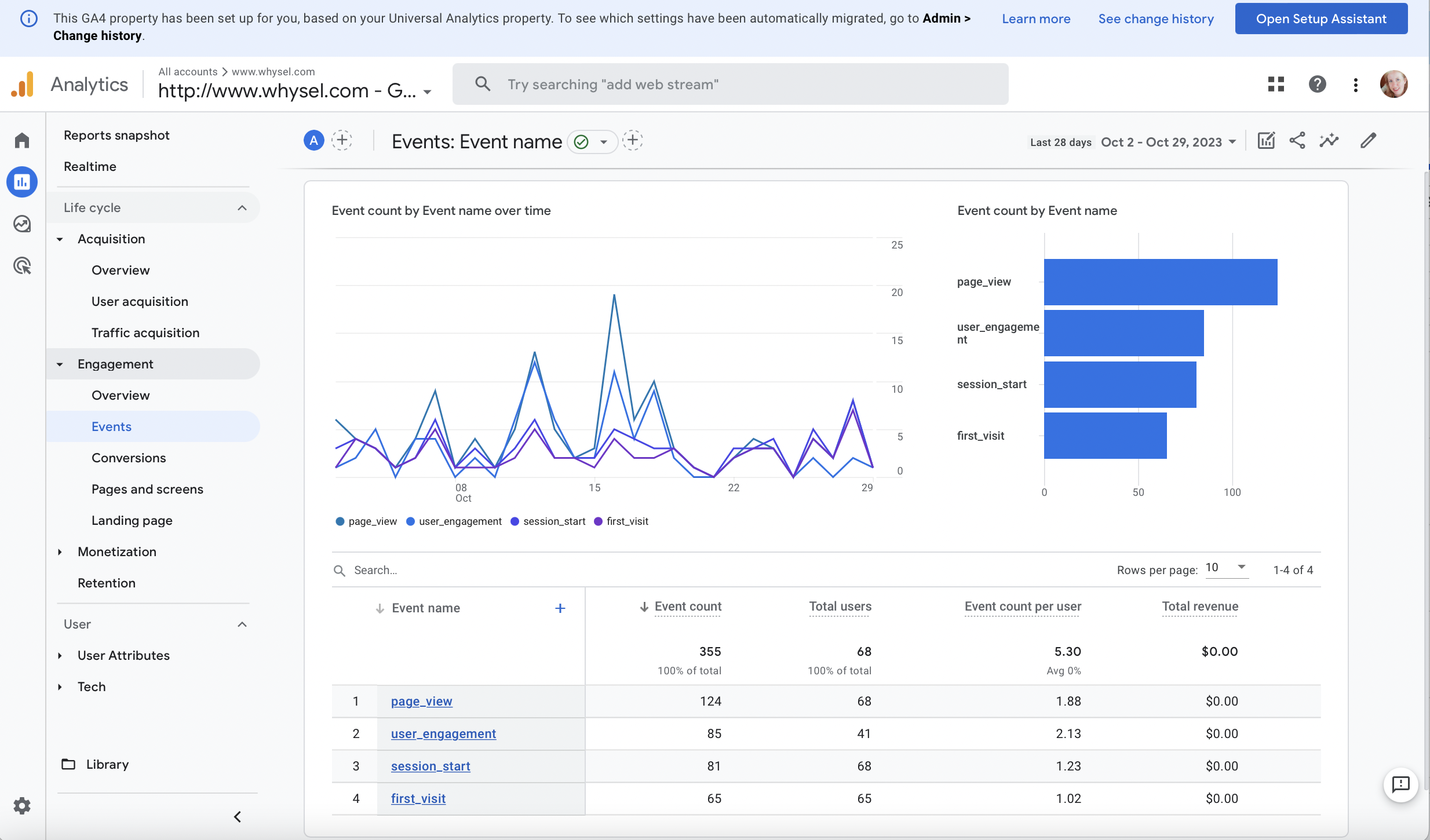Open the Advertising icon in left rail
This screenshot has height=840, width=1430.
point(22,266)
